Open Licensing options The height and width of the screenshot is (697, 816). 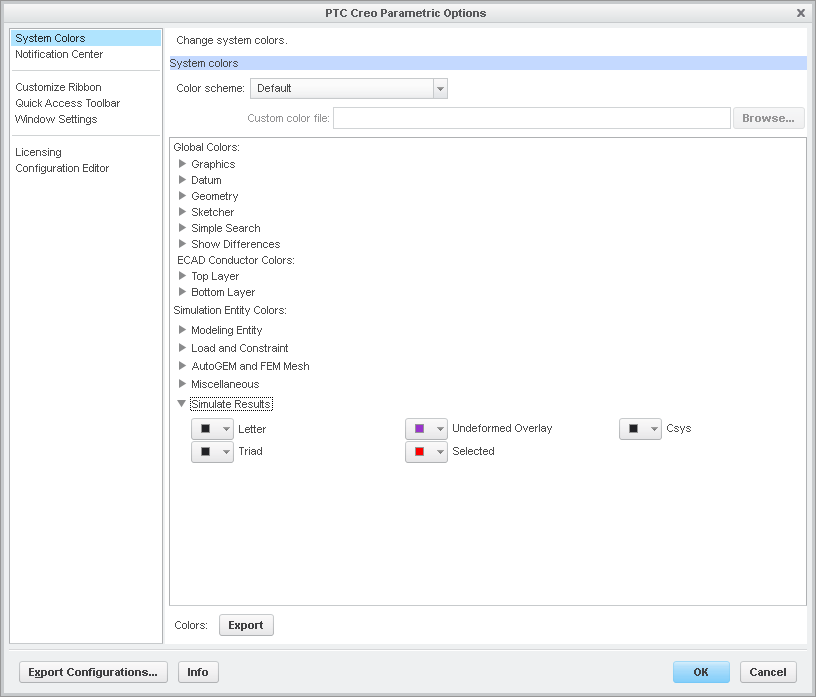39,152
